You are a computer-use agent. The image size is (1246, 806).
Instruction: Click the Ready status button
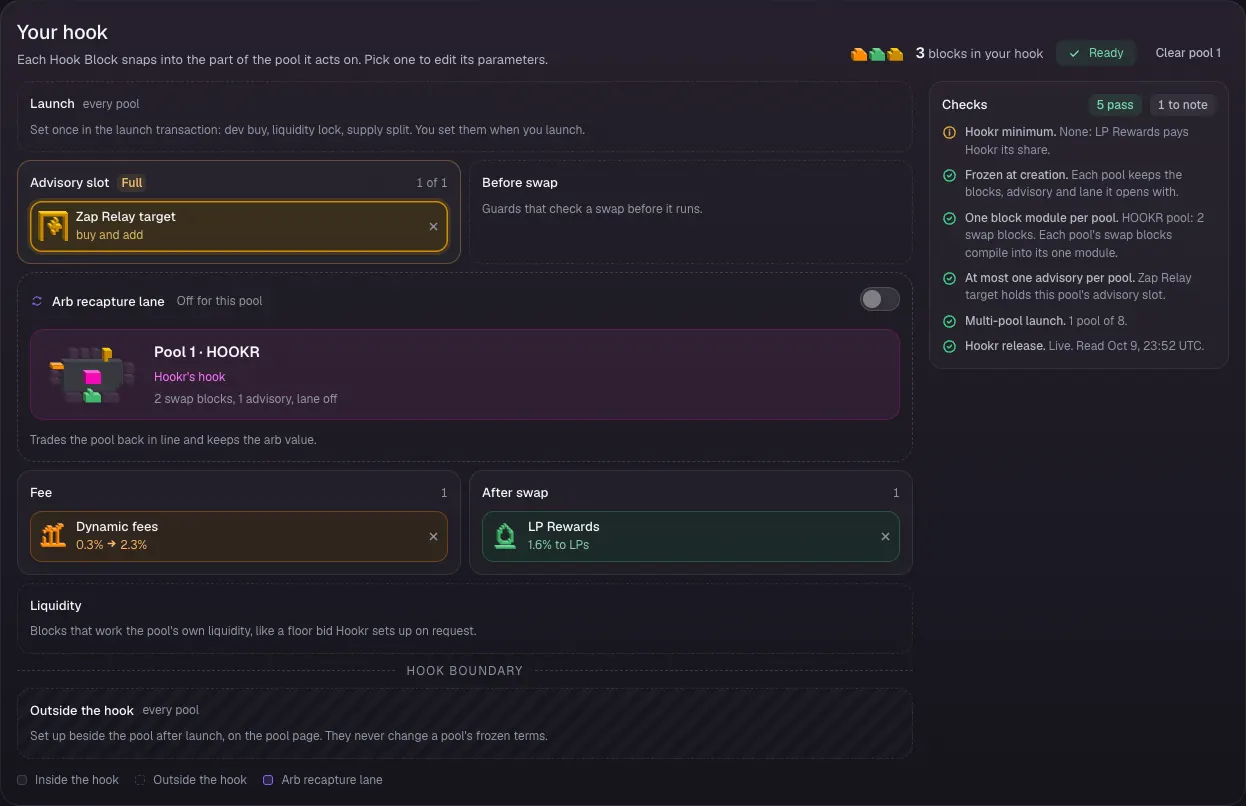tap(1096, 53)
